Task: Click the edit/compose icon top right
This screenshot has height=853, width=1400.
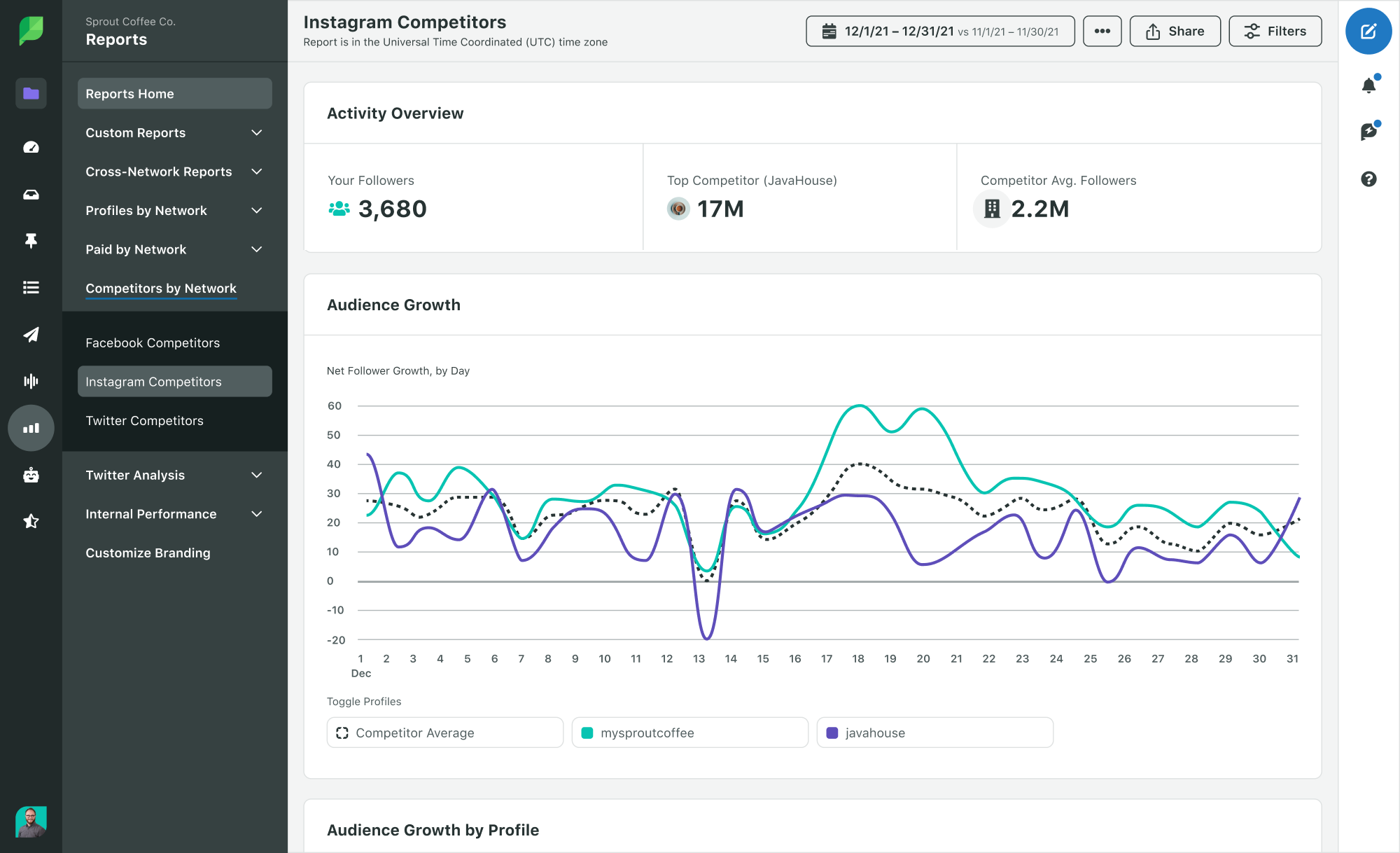Action: pyautogui.click(x=1370, y=30)
